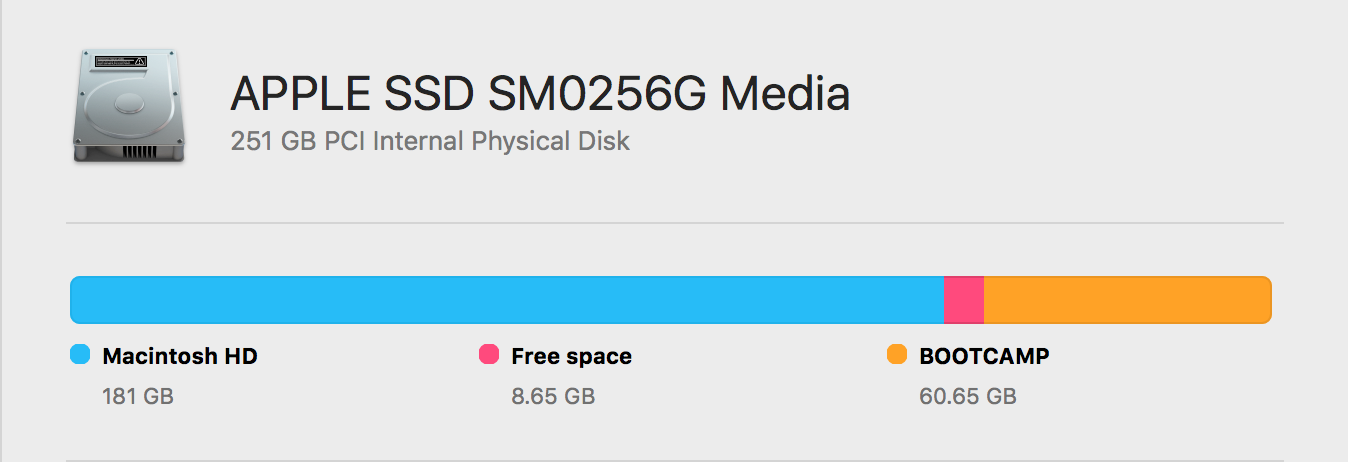Click the 60.65 GB size value
Viewport: 1348px width, 462px height.
pos(967,397)
